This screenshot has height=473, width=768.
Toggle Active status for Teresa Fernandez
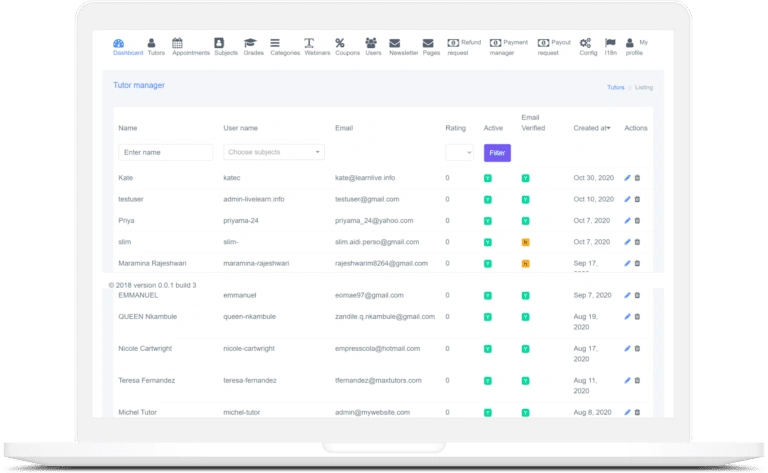pyautogui.click(x=488, y=381)
